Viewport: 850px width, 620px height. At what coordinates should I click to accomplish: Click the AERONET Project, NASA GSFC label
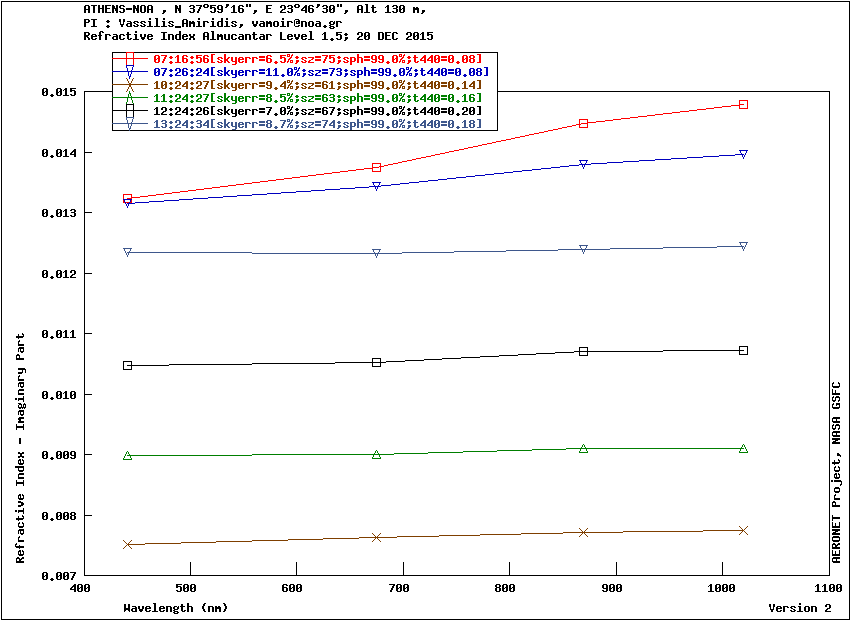(836, 472)
